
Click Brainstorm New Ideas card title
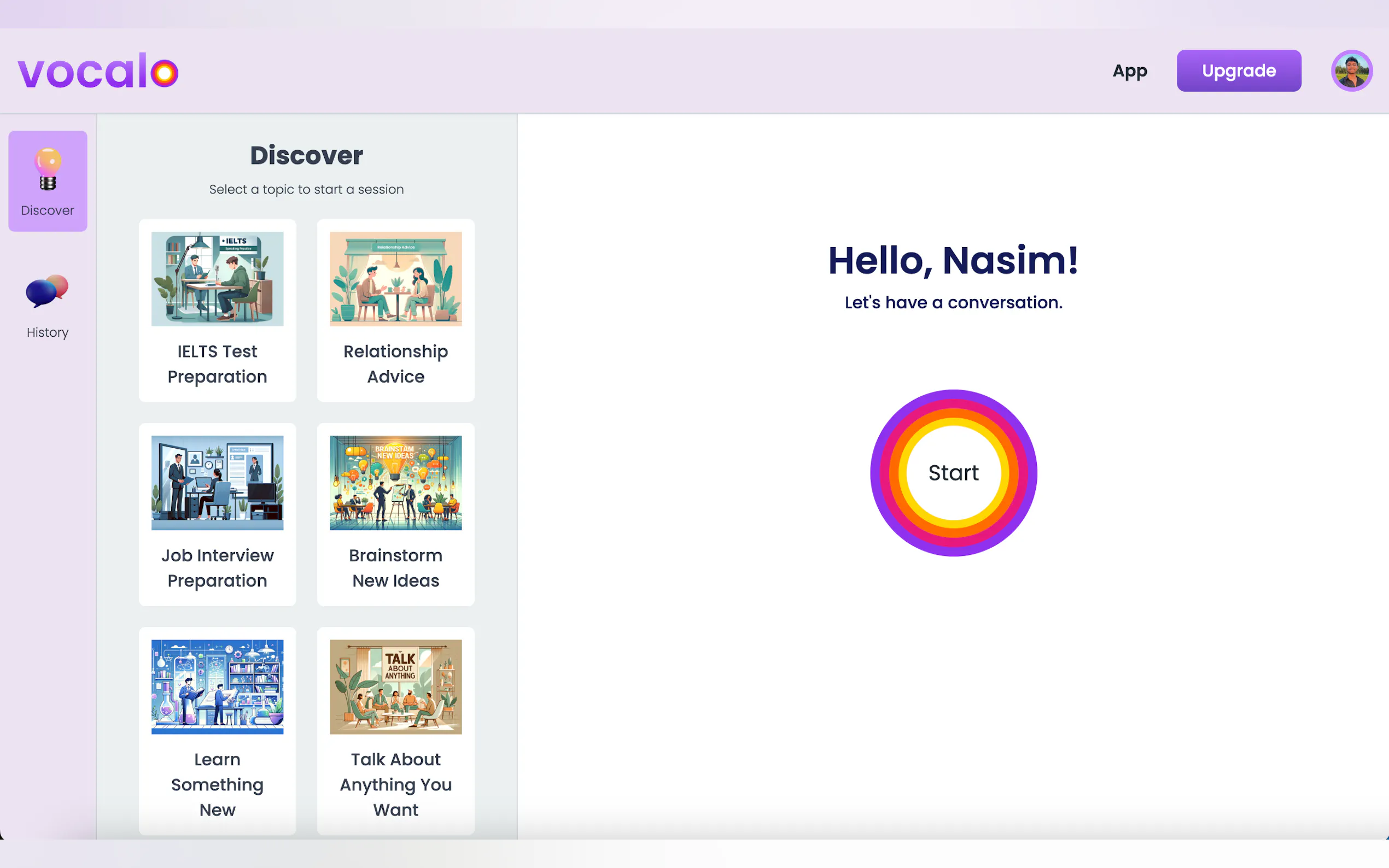[x=395, y=568]
